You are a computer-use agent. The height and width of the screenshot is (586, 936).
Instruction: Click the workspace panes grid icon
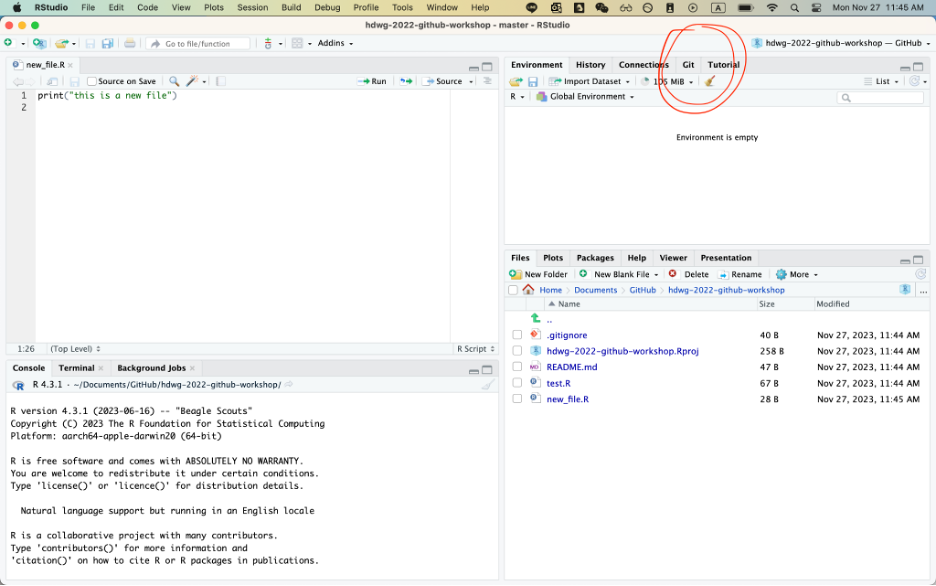pos(297,43)
